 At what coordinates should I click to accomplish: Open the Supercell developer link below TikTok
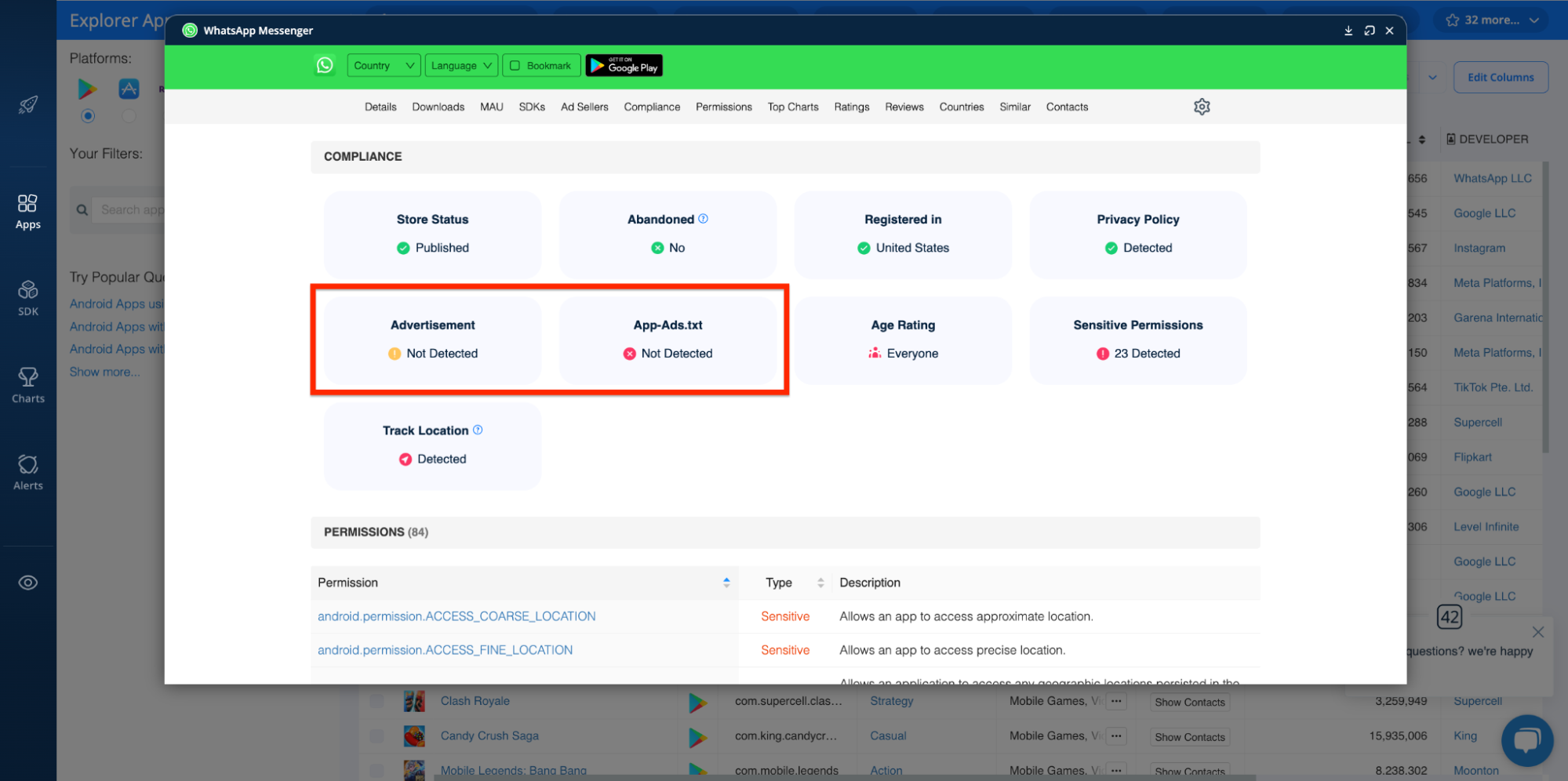[x=1478, y=422]
